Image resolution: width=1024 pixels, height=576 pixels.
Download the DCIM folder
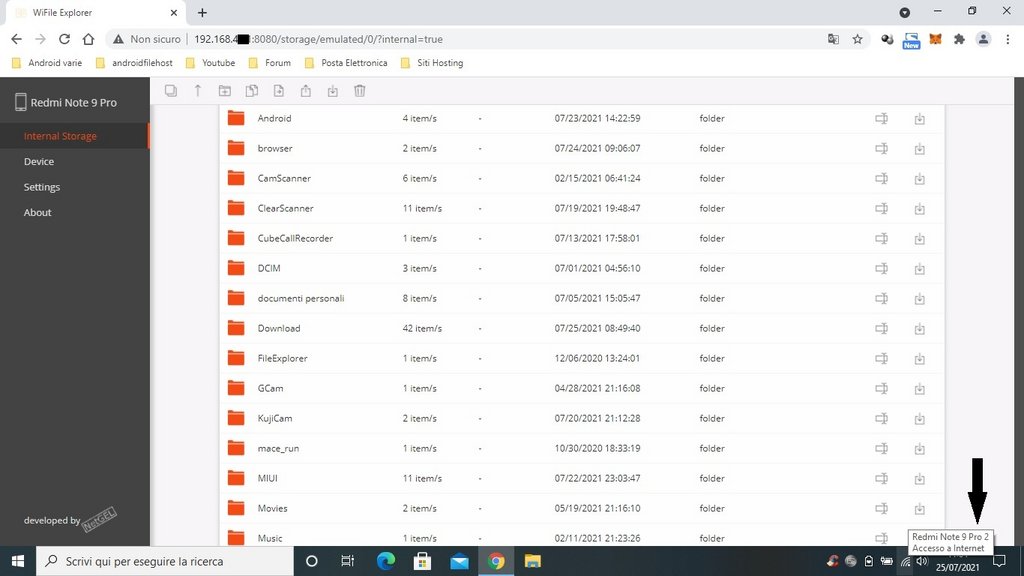tap(920, 269)
